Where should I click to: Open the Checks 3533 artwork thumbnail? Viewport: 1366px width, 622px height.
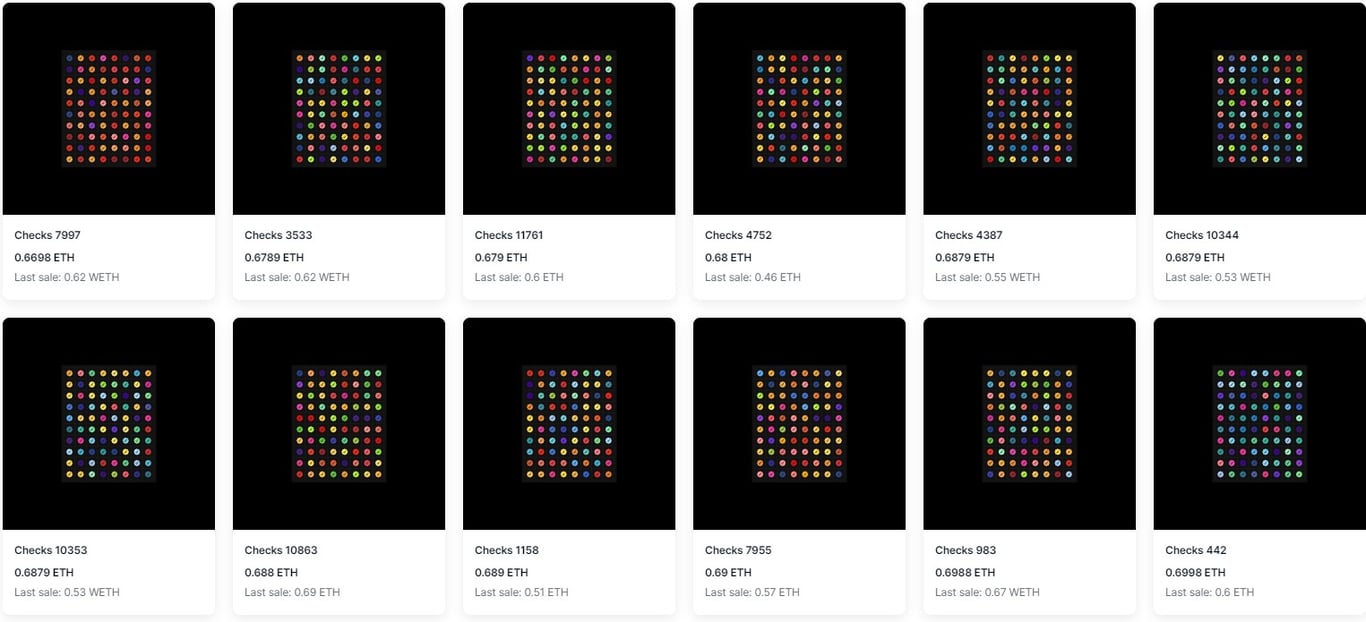pyautogui.click(x=339, y=109)
